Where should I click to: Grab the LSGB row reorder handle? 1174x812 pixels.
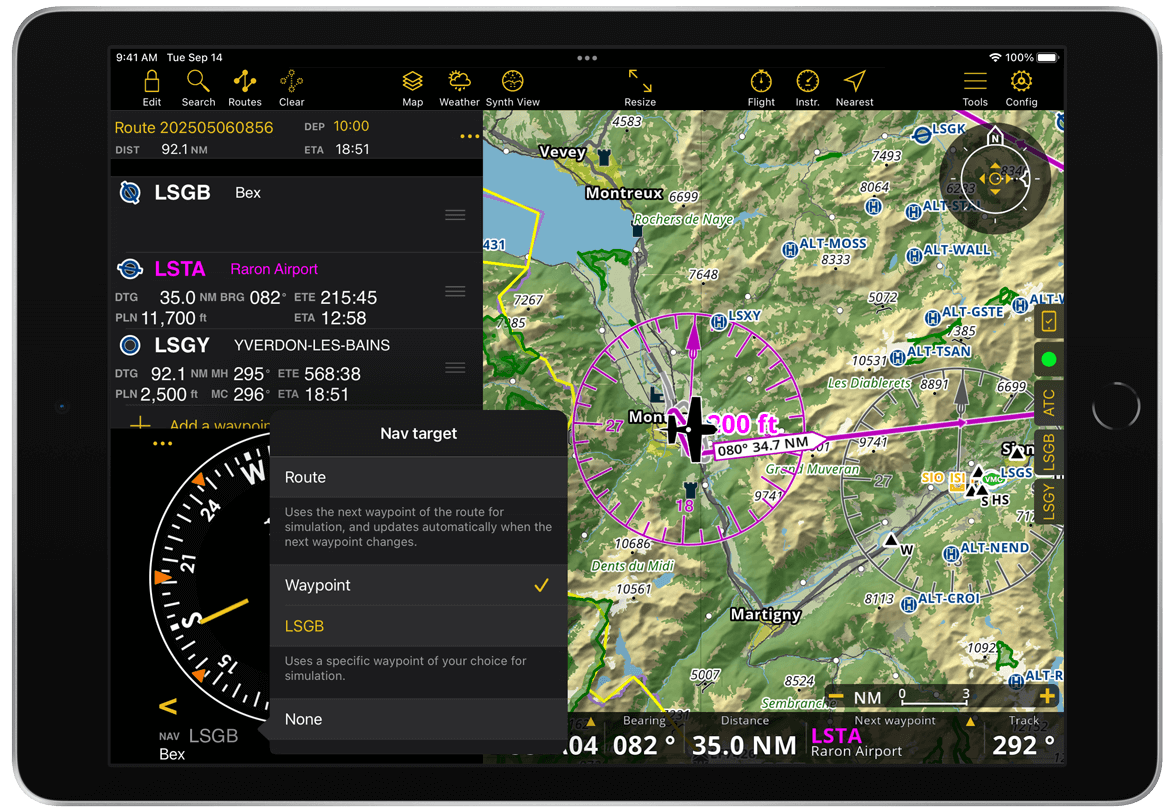(455, 215)
